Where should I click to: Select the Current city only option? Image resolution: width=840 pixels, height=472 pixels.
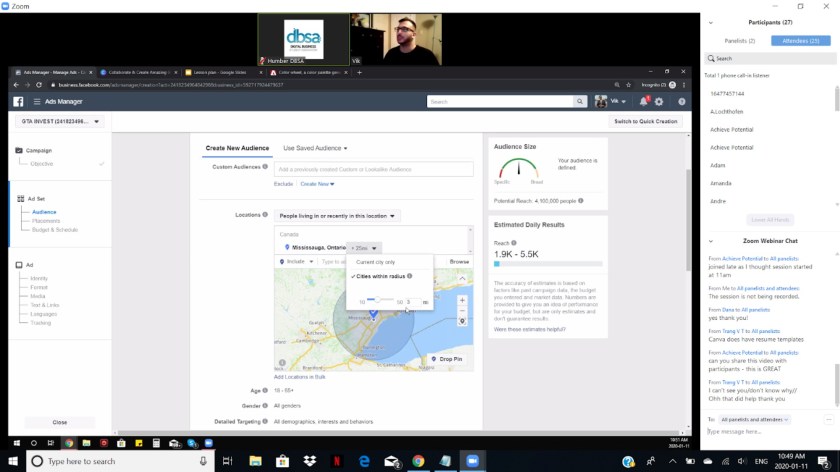click(375, 262)
